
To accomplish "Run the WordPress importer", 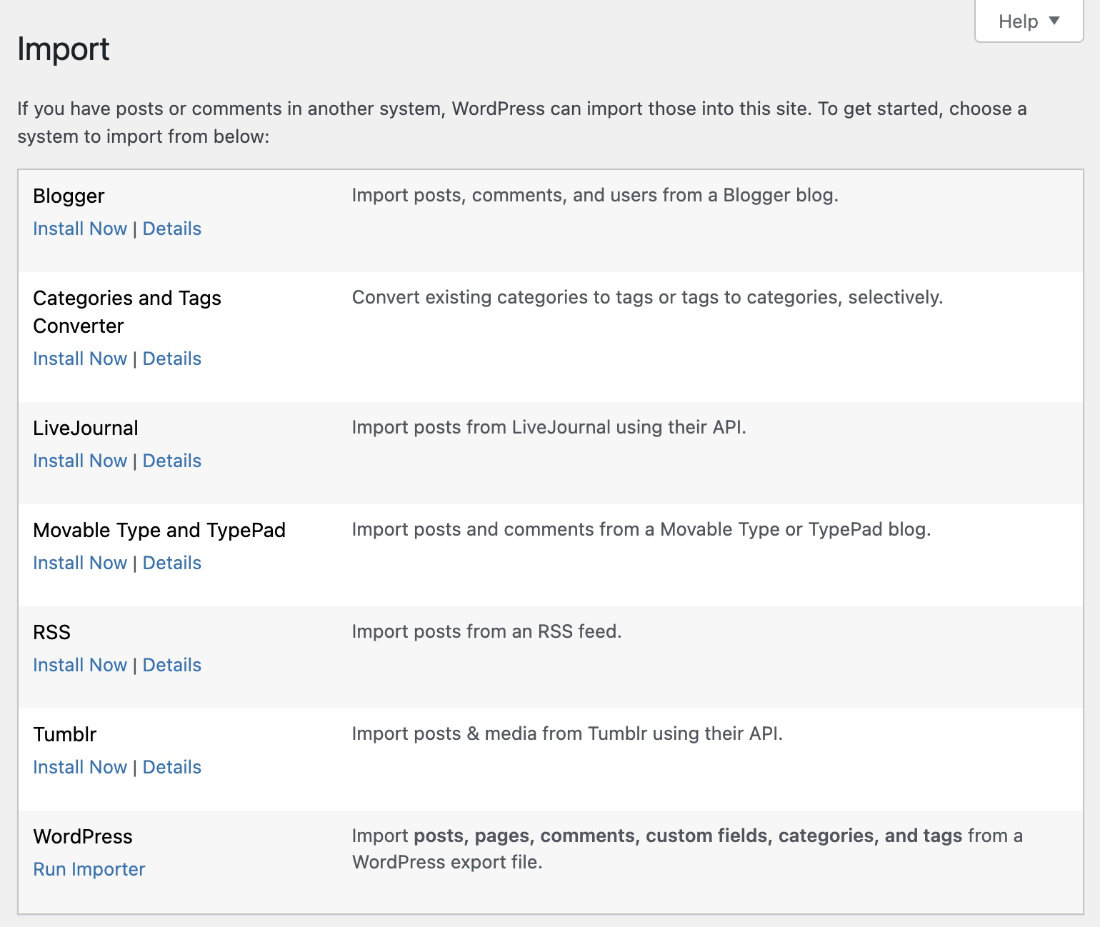I will 89,869.
